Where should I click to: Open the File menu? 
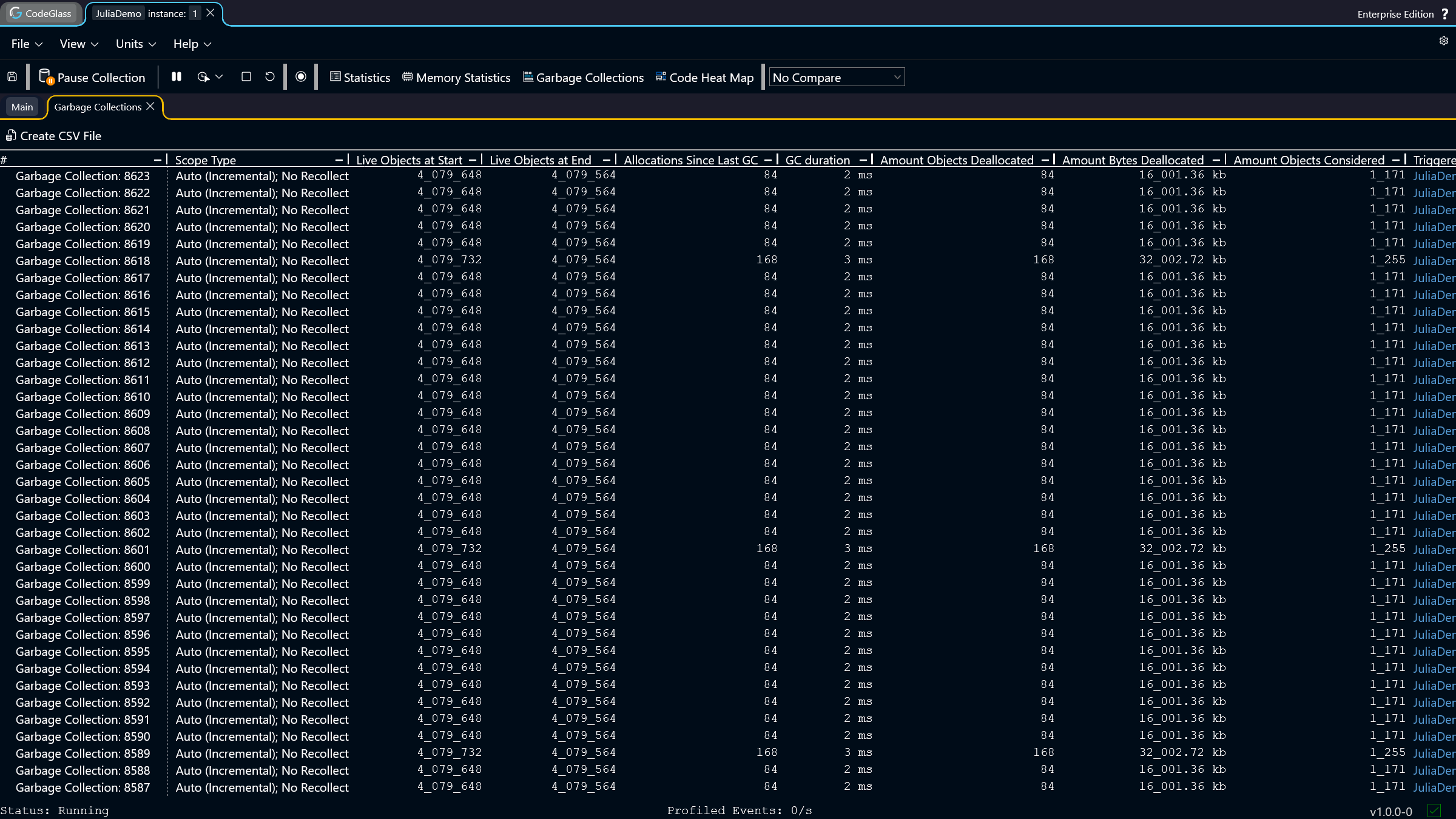click(x=27, y=44)
